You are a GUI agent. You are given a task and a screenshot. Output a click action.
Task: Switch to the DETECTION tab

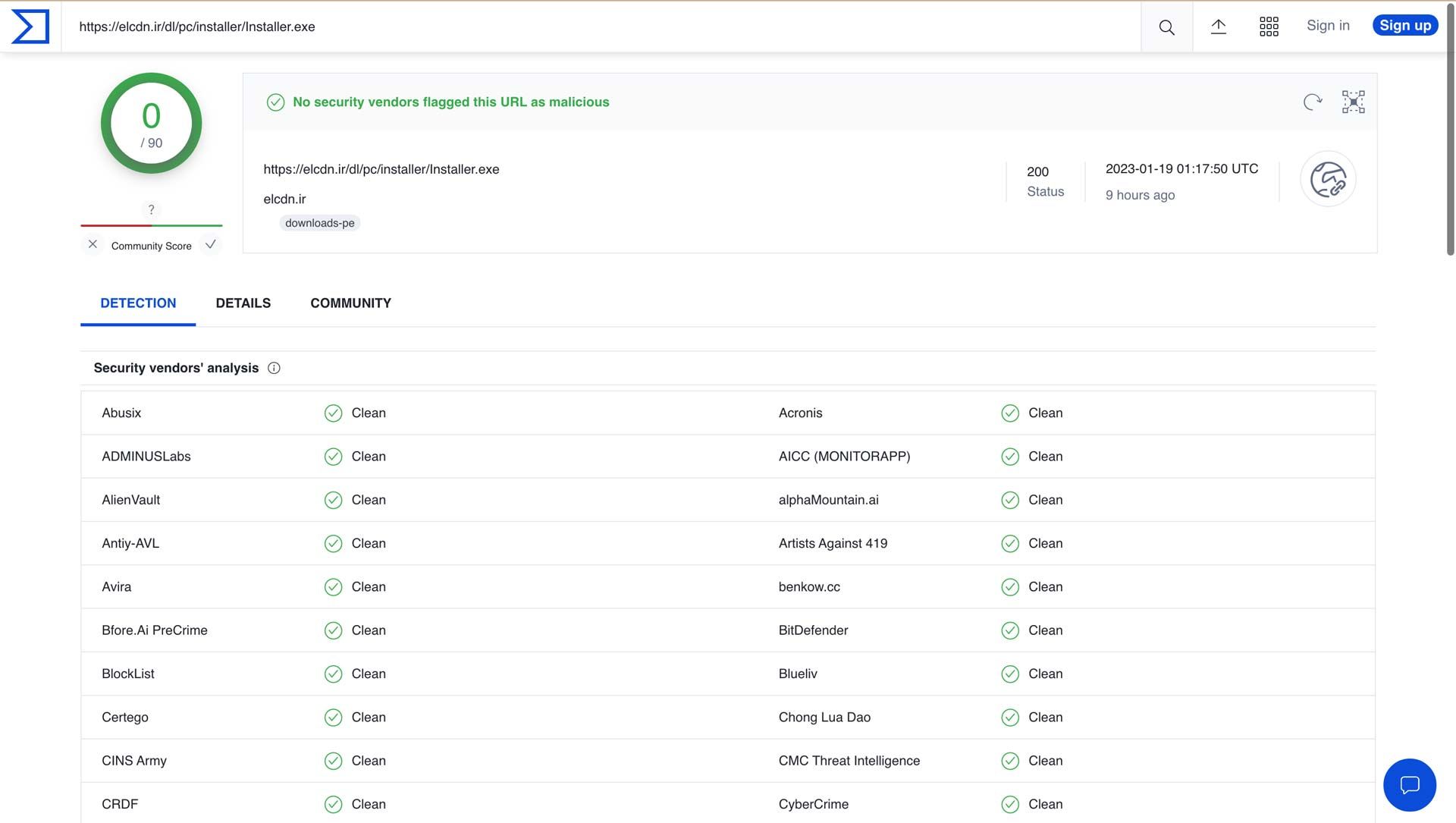tap(138, 303)
